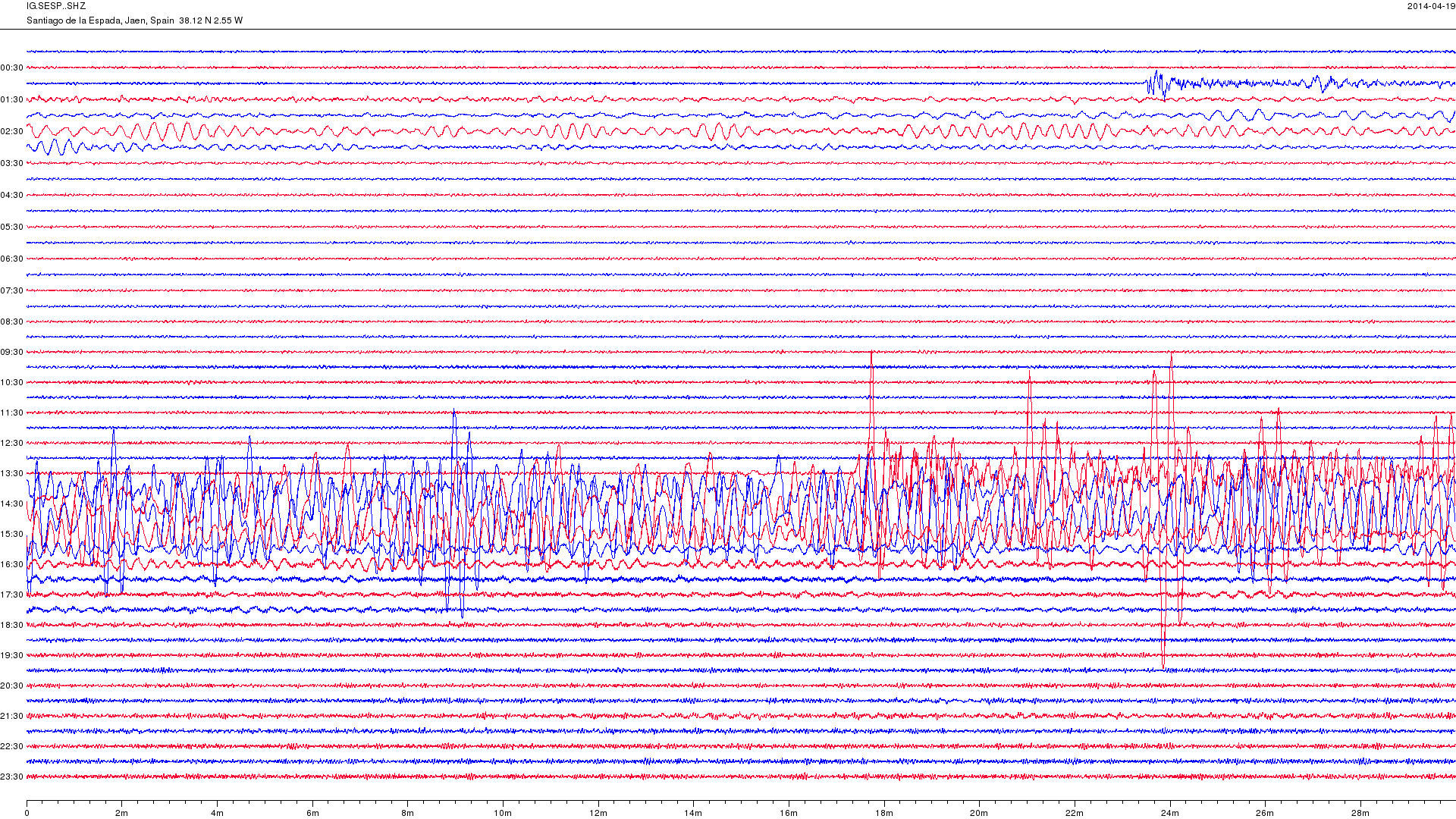Click the 6m axis tick label
The image size is (1456, 819).
[x=312, y=814]
